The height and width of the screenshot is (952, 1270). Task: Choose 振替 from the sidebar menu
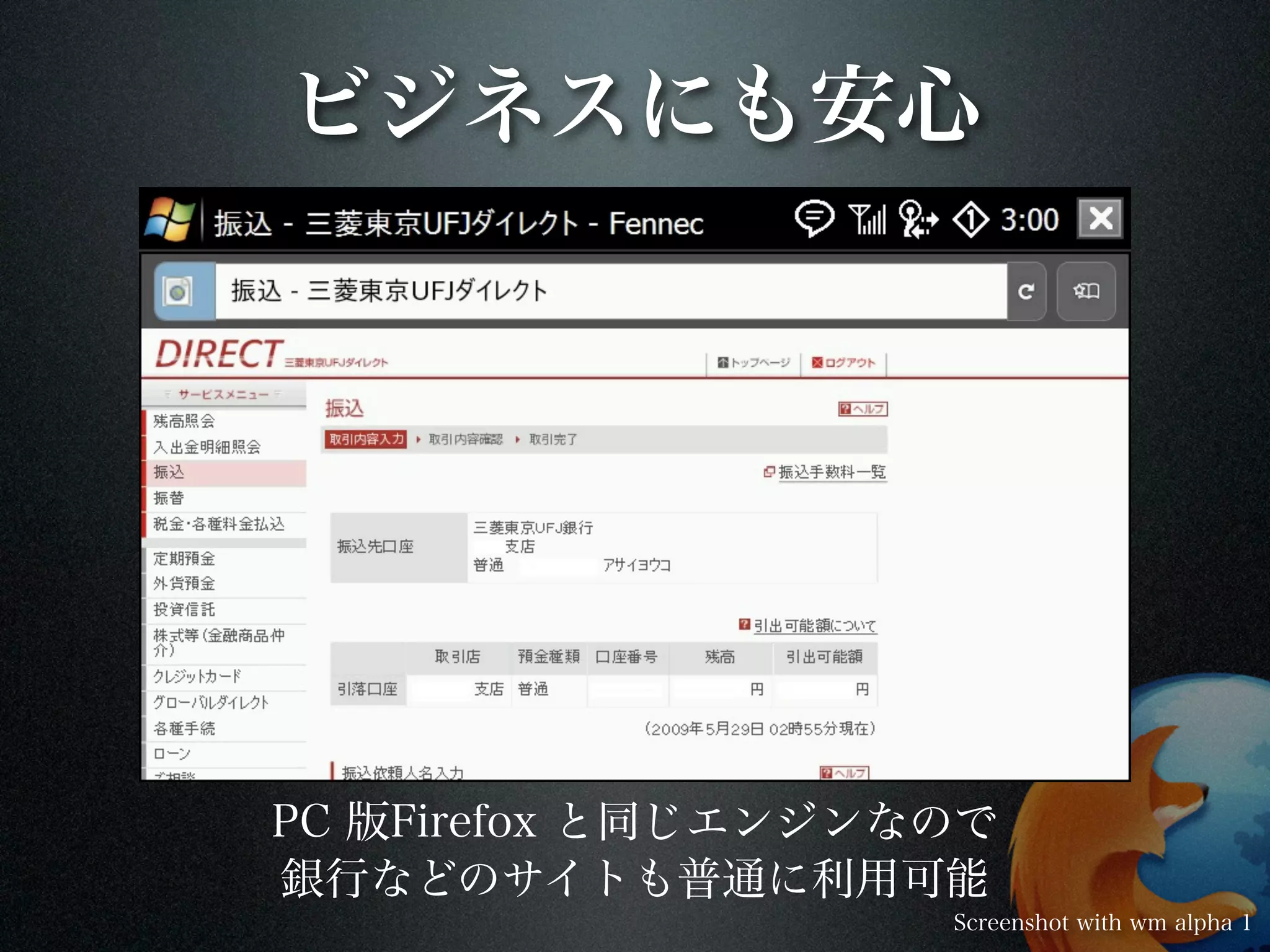point(169,498)
